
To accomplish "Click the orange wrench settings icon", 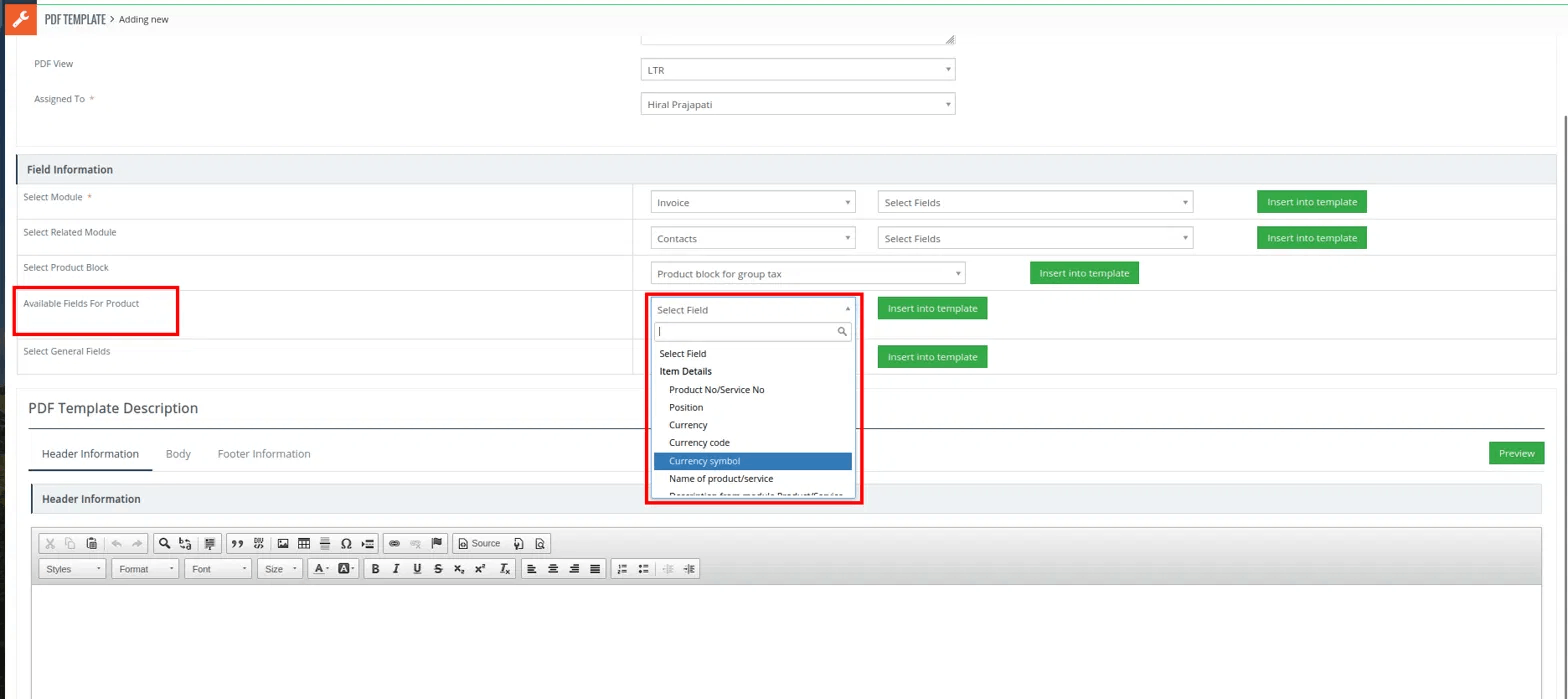I will 21,19.
